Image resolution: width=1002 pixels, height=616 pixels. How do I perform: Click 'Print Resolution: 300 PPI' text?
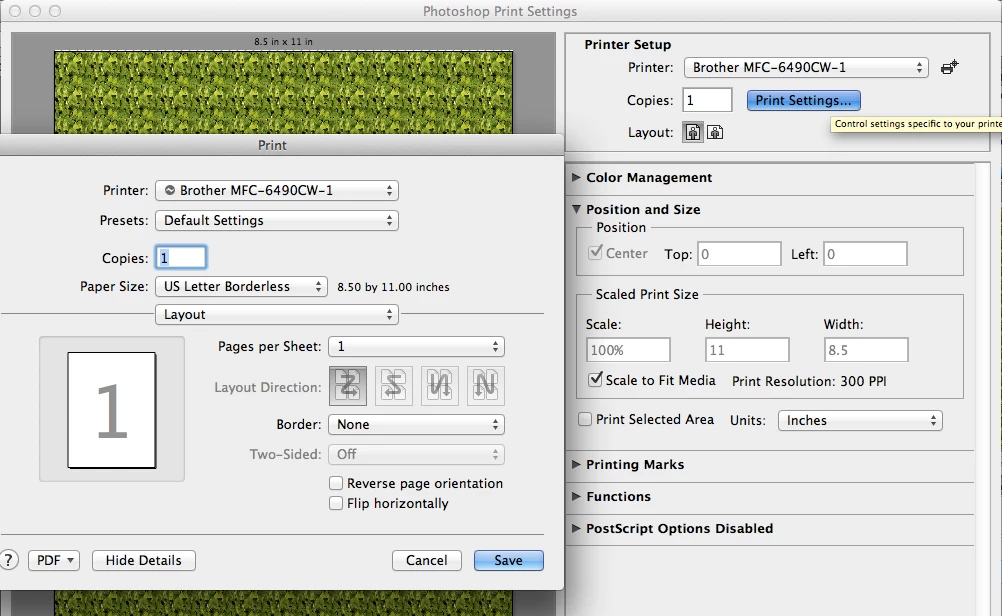809,381
